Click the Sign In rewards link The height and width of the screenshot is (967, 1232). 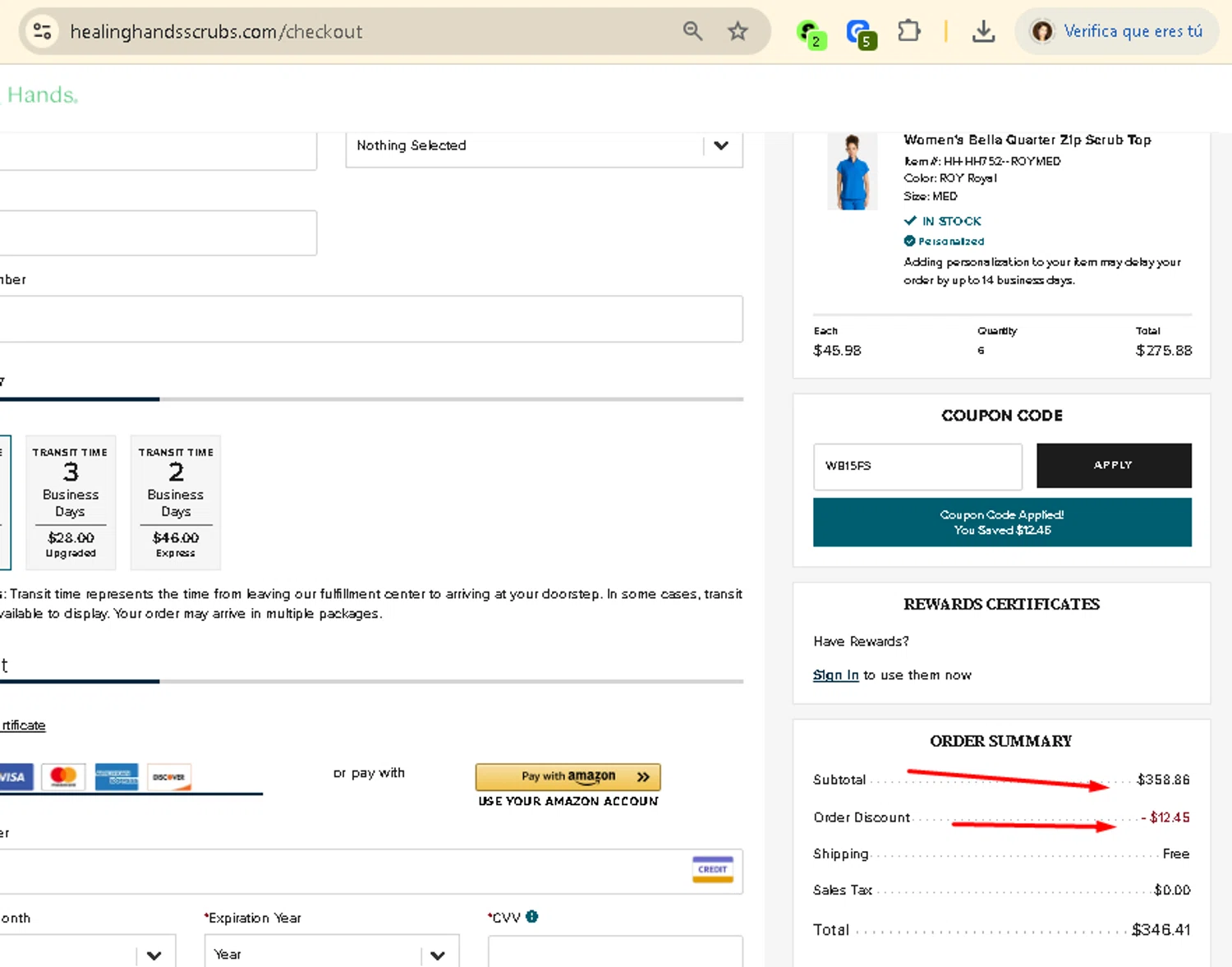point(835,675)
